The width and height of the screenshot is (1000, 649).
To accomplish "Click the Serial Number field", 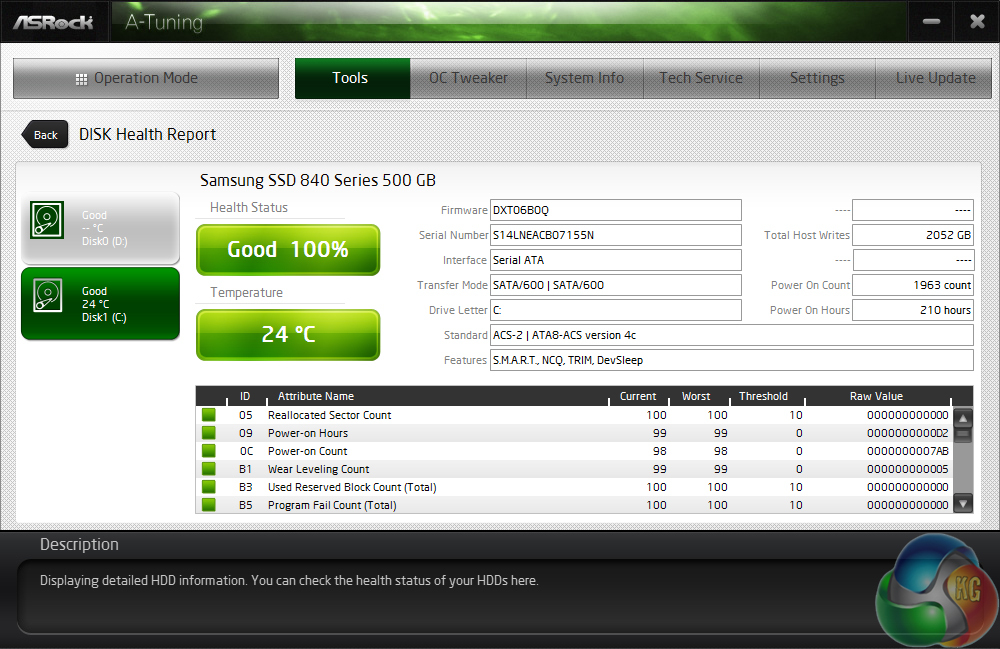I will tap(615, 235).
